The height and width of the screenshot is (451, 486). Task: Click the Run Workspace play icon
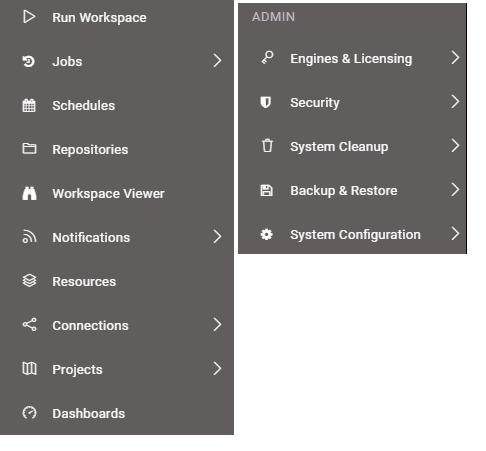point(29,17)
